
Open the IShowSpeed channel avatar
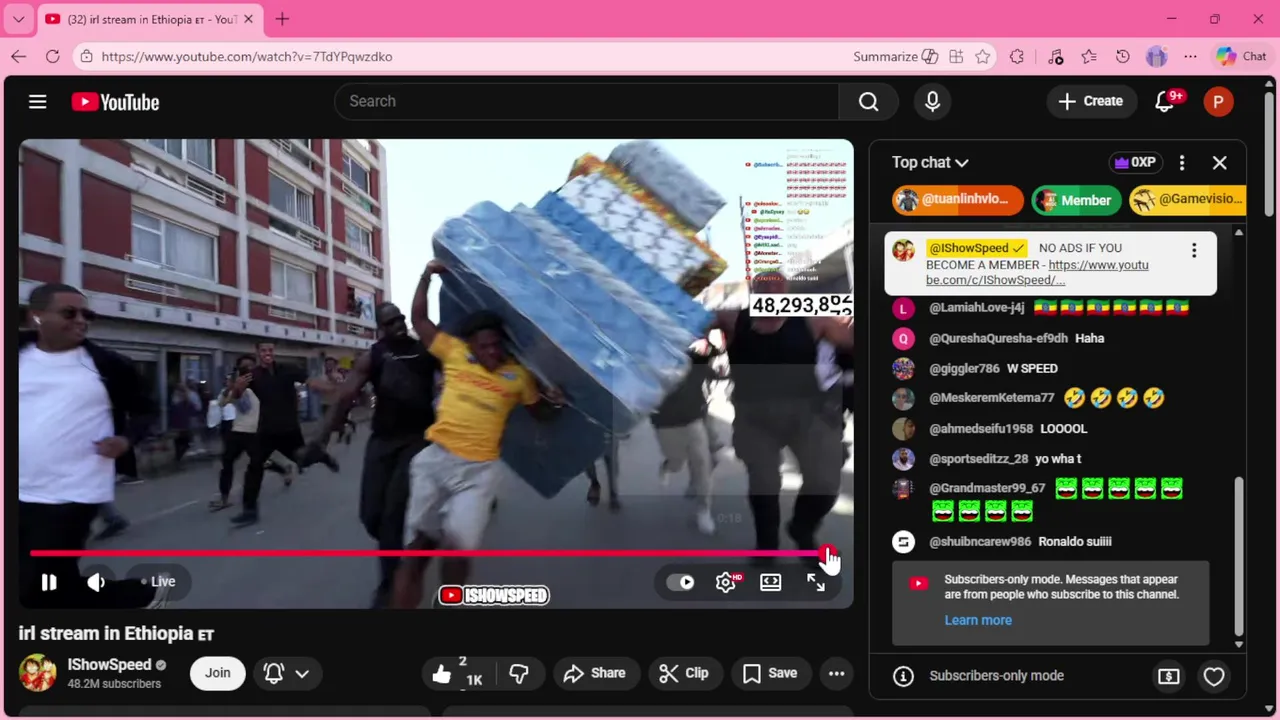coord(38,673)
